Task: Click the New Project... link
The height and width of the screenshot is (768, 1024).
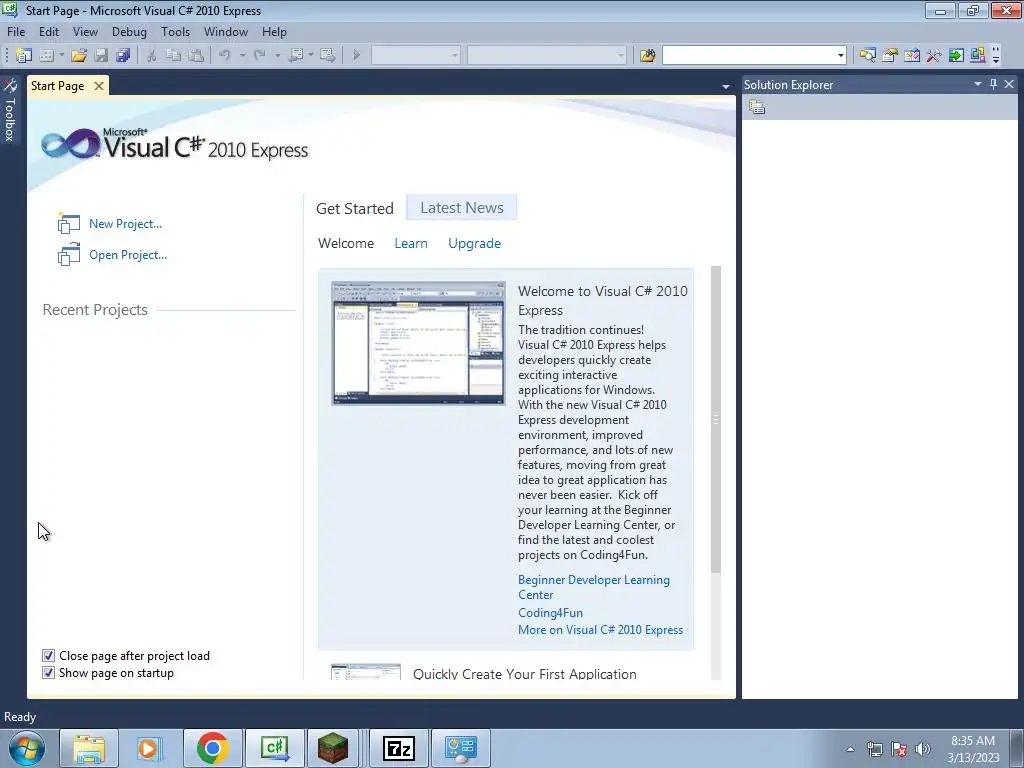Action: (125, 224)
